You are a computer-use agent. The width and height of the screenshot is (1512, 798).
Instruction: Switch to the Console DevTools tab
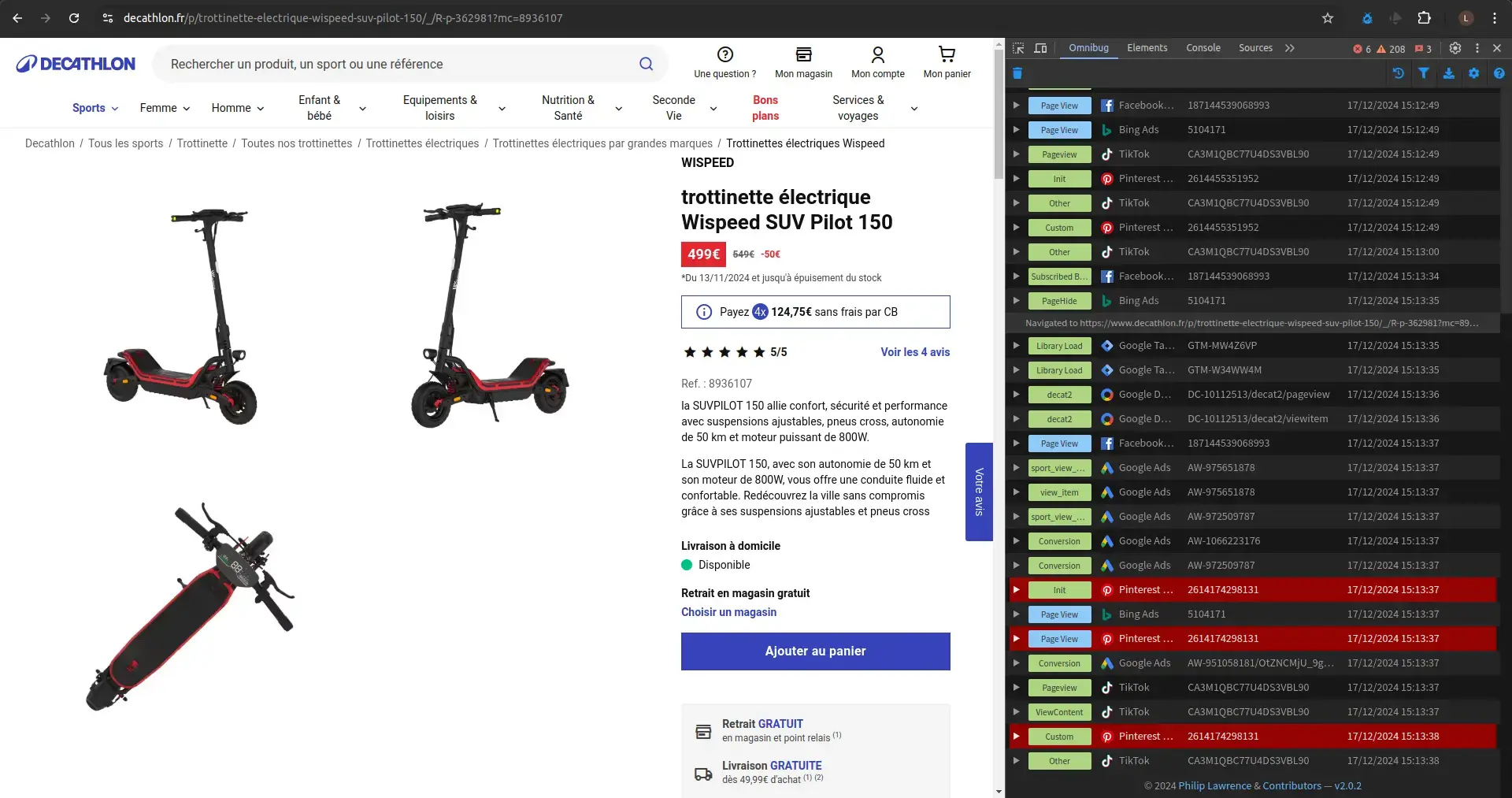point(1203,48)
